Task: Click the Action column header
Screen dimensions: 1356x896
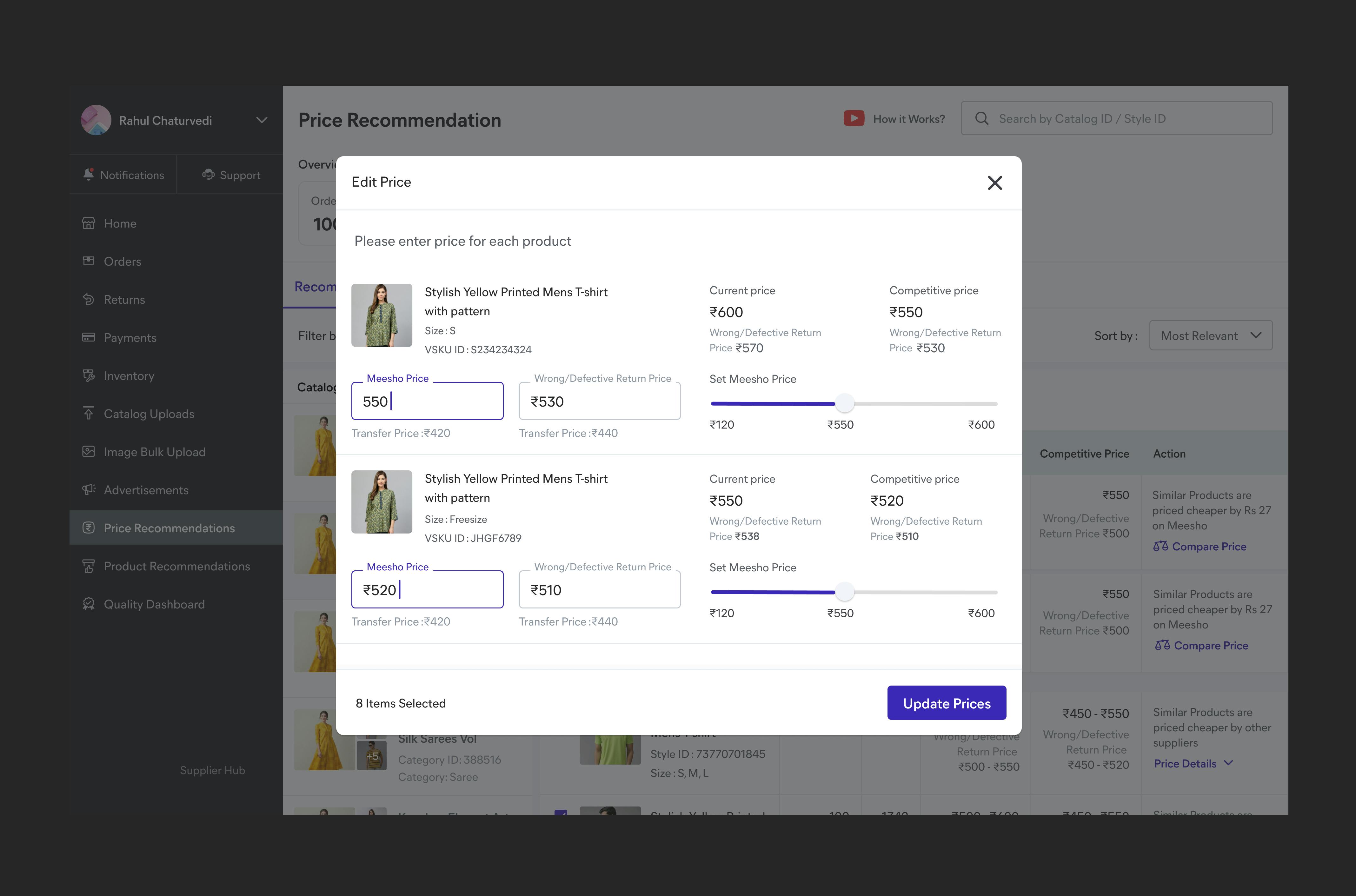Action: tap(1169, 454)
